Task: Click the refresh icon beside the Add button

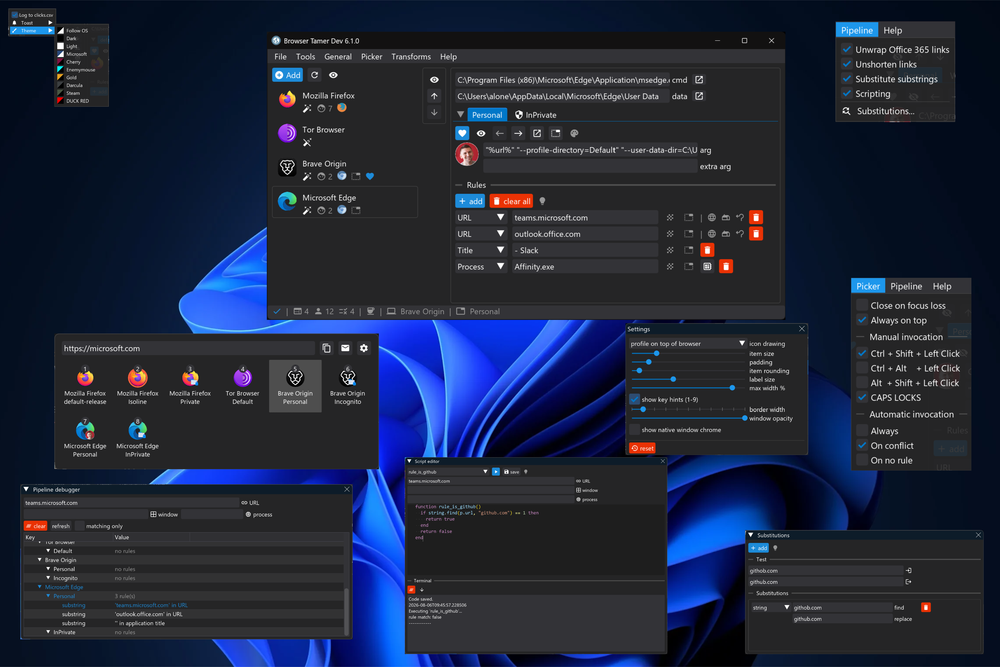Action: click(314, 75)
